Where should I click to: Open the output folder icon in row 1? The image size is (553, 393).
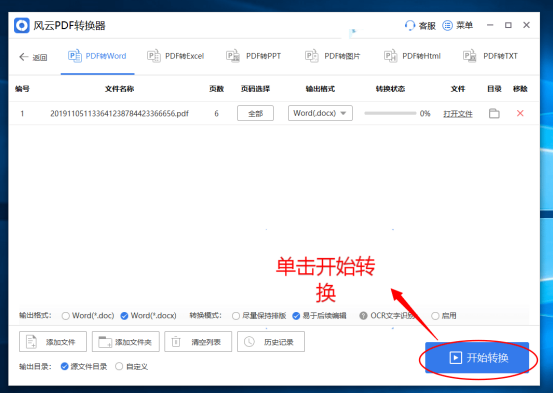(x=494, y=113)
